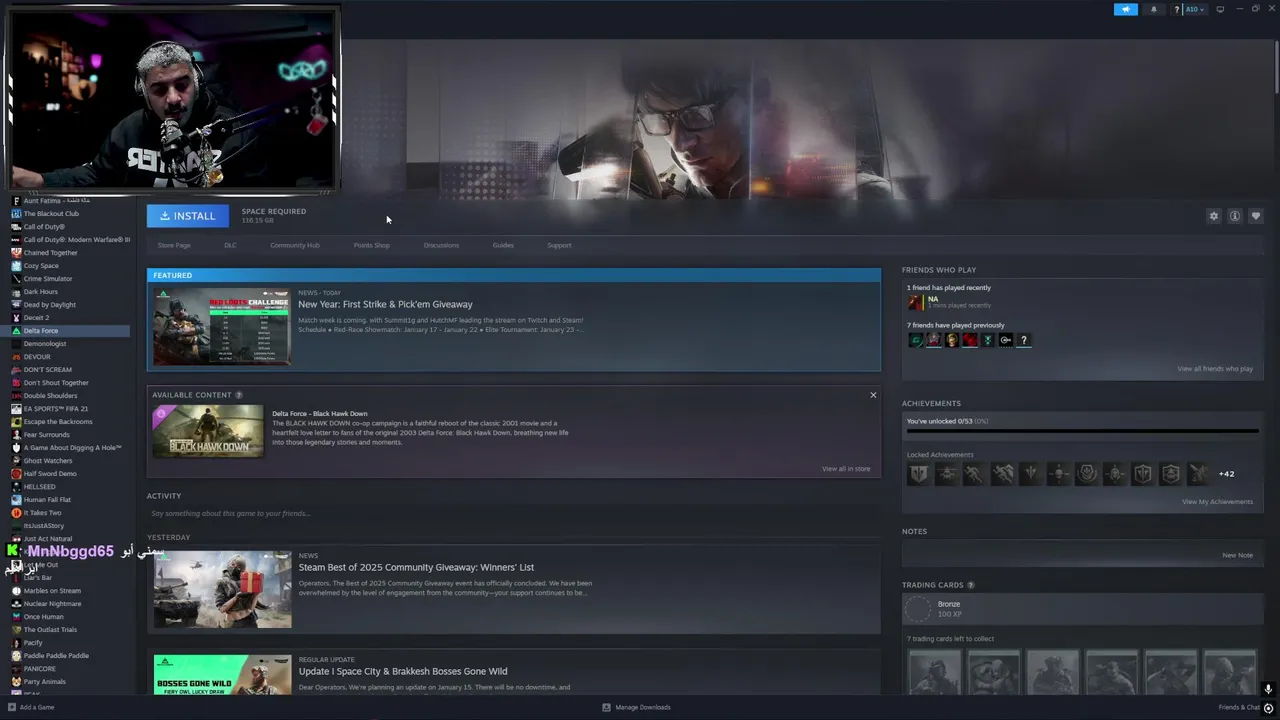Open the Community Hub tab

(x=295, y=245)
